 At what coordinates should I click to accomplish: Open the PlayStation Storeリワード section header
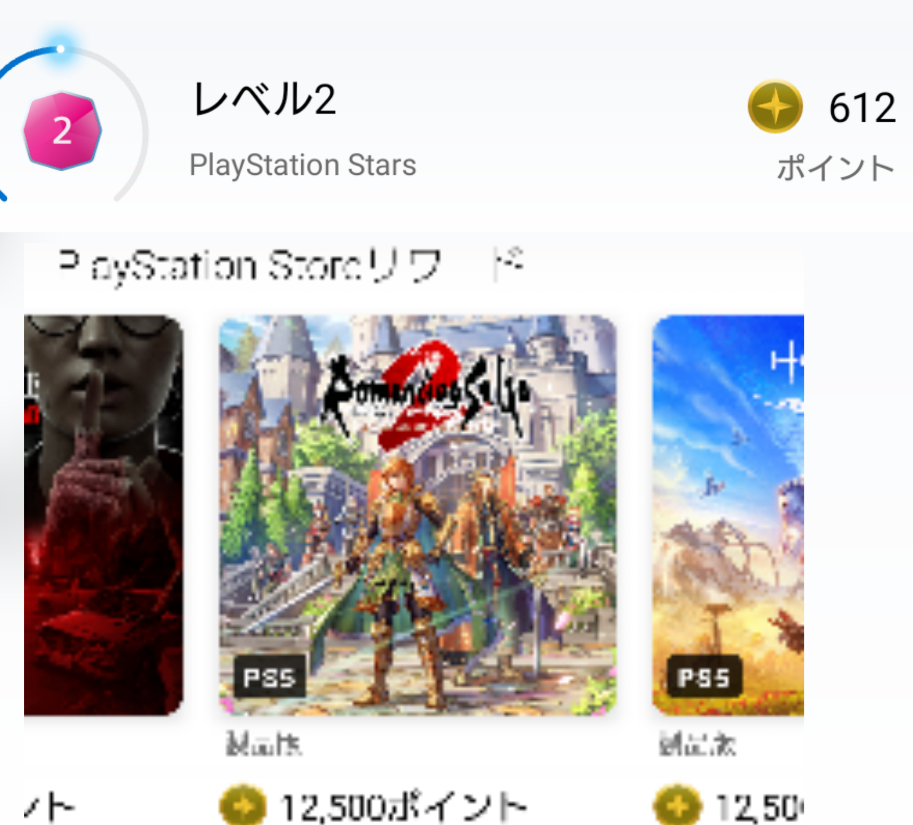point(291,266)
